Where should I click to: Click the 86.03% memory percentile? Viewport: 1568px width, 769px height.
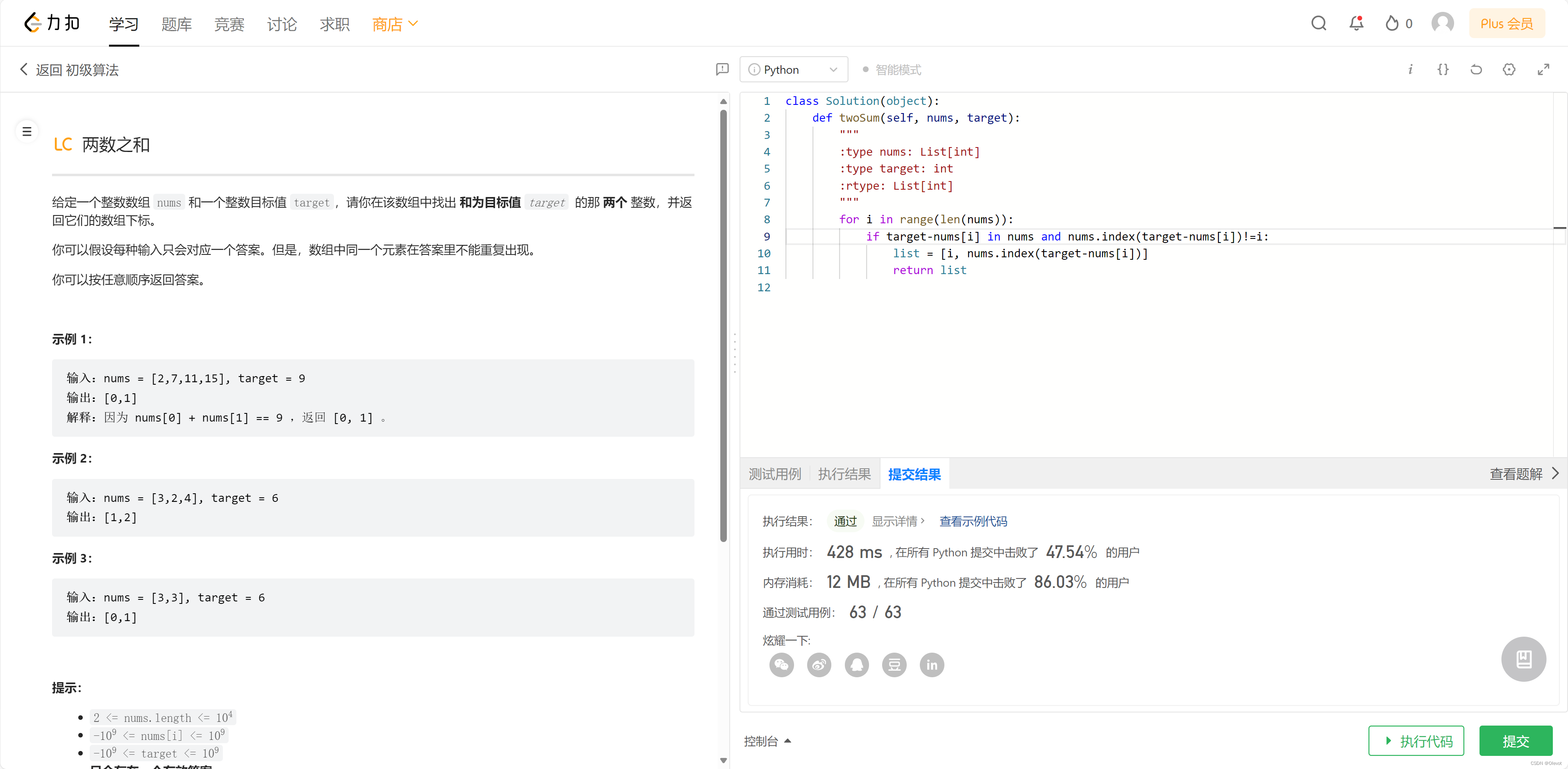1060,581
